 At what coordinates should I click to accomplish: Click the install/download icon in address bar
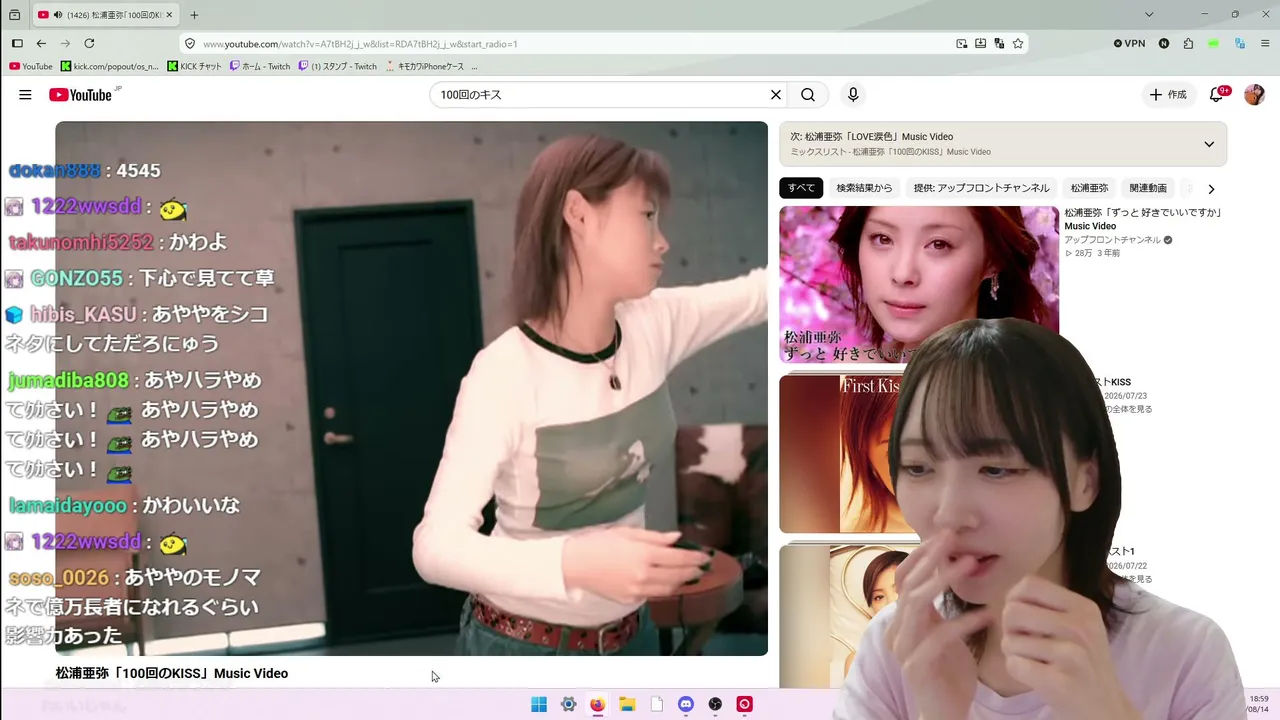point(980,44)
